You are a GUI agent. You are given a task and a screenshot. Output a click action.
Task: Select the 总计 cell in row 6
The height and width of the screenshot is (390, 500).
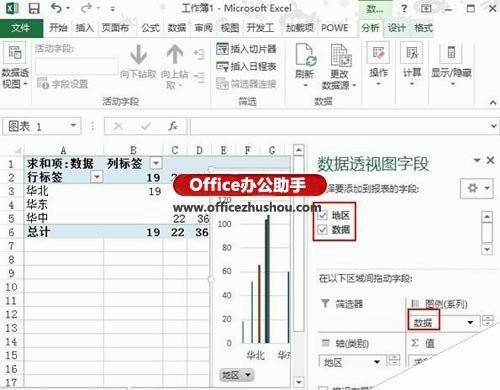pos(64,232)
